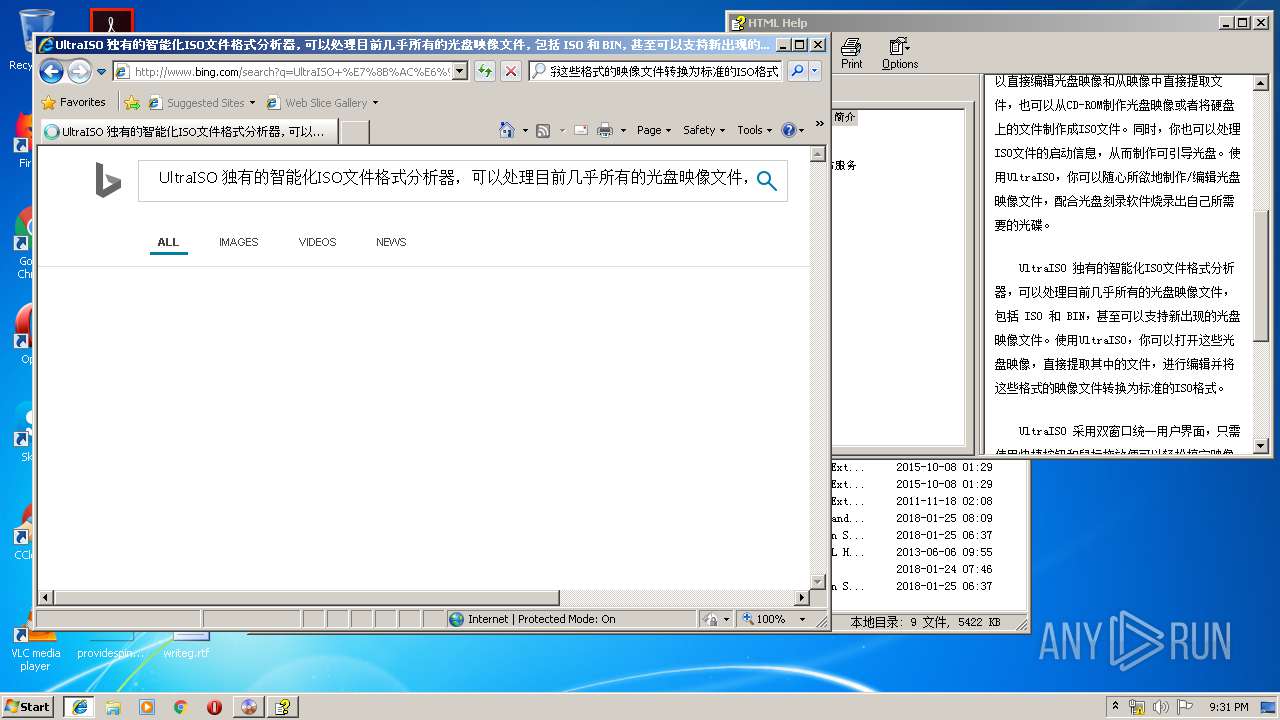Open the Safety menu
This screenshot has width=1280, height=720.
(x=704, y=130)
